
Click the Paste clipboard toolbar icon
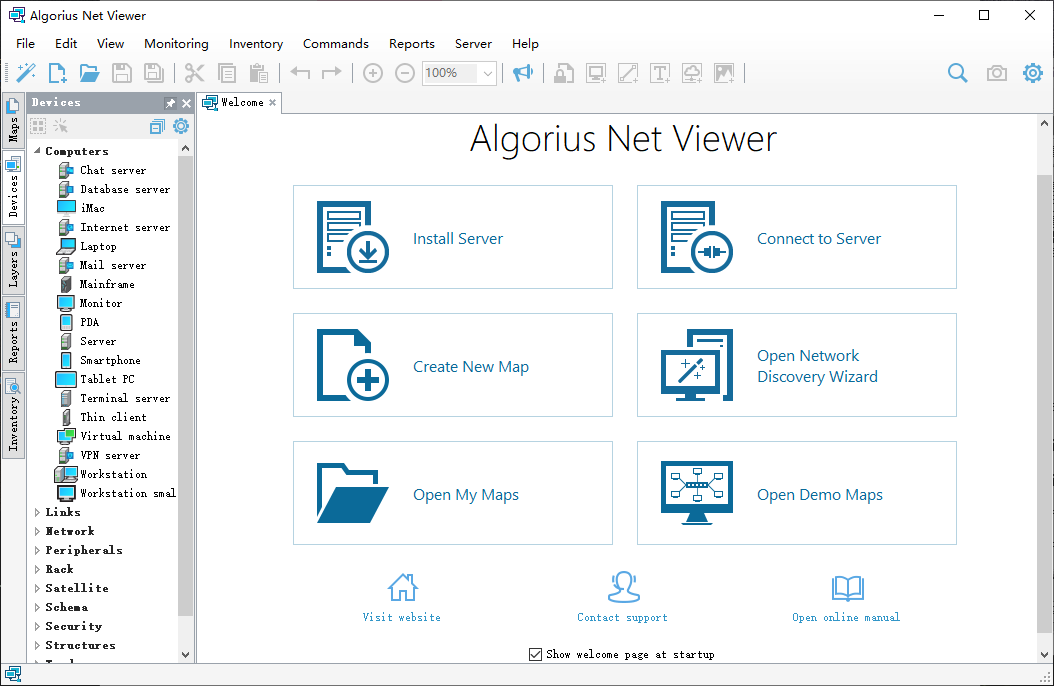(259, 73)
